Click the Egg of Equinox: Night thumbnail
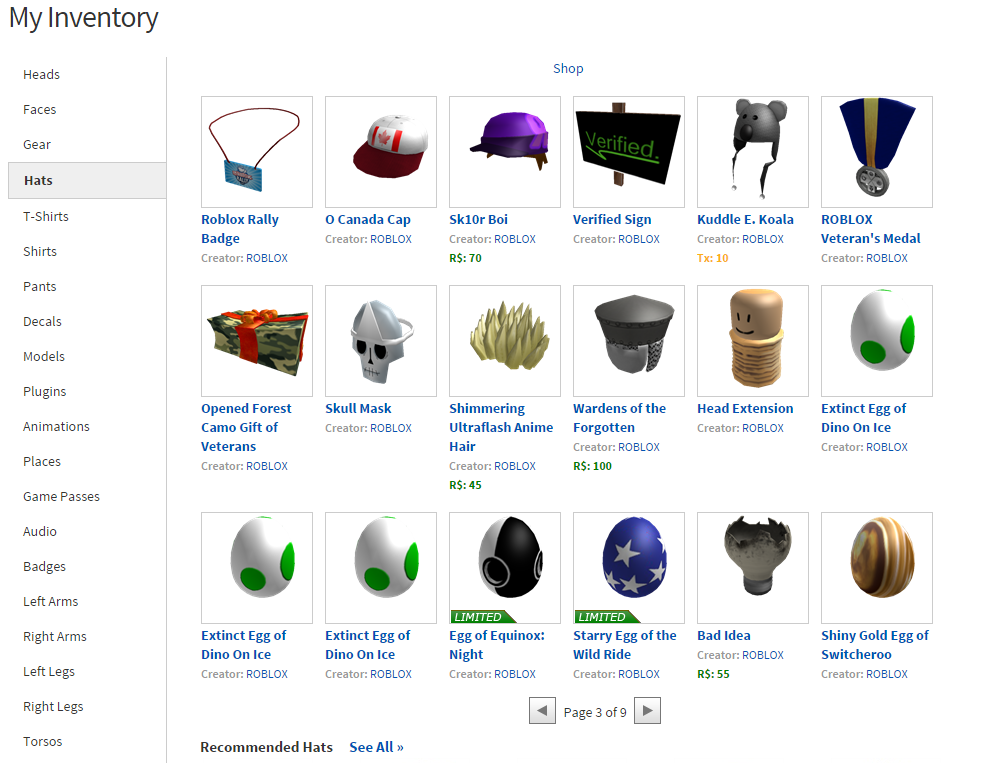The width and height of the screenshot is (1005, 763). click(505, 567)
